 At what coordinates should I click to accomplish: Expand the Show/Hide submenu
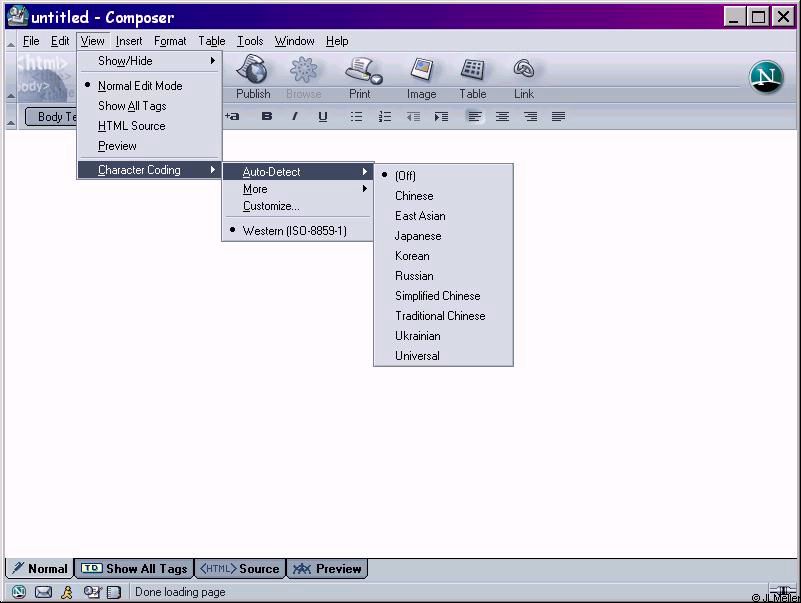150,61
